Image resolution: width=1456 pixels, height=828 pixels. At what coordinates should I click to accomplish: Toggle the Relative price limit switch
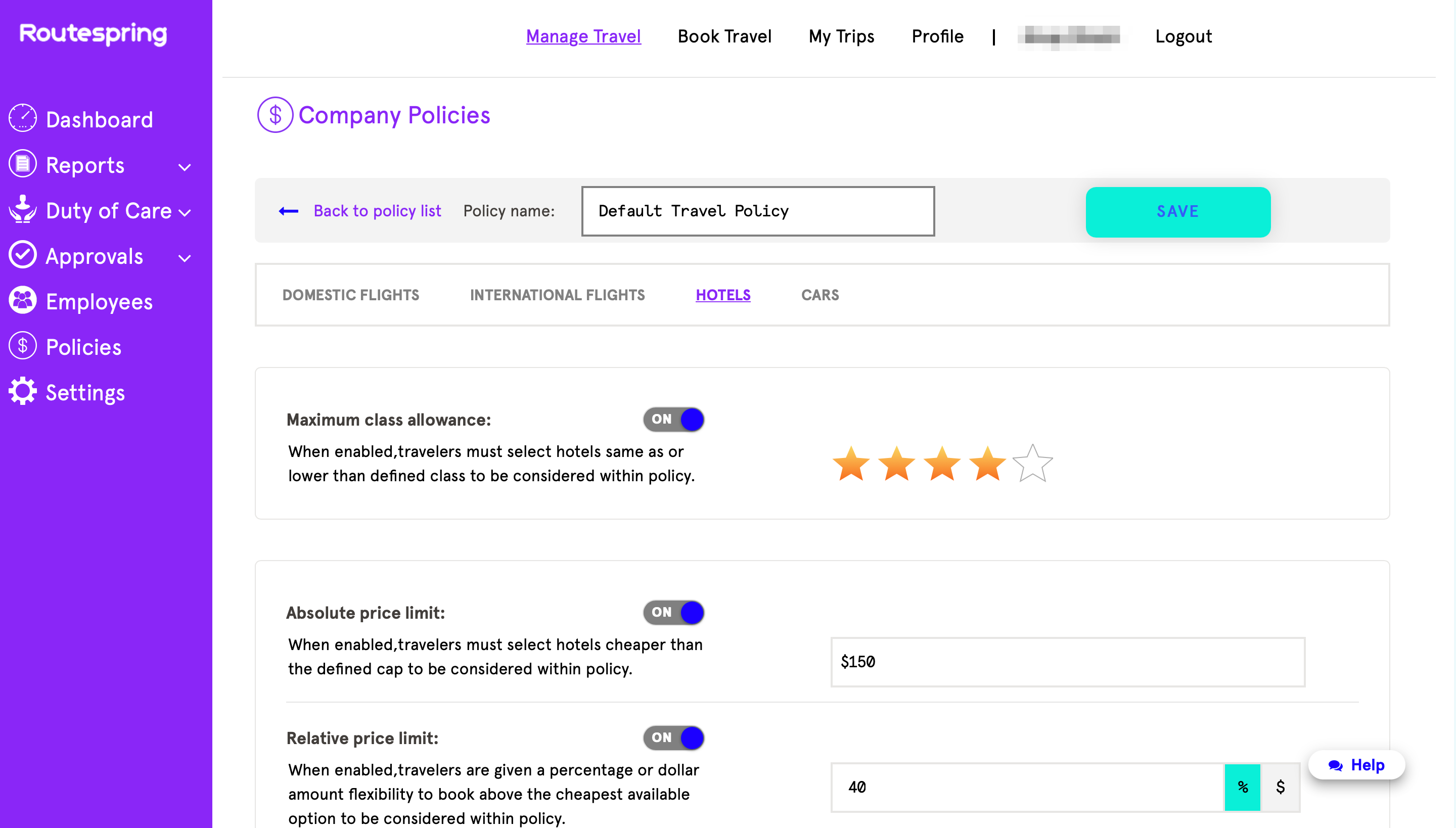[673, 738]
